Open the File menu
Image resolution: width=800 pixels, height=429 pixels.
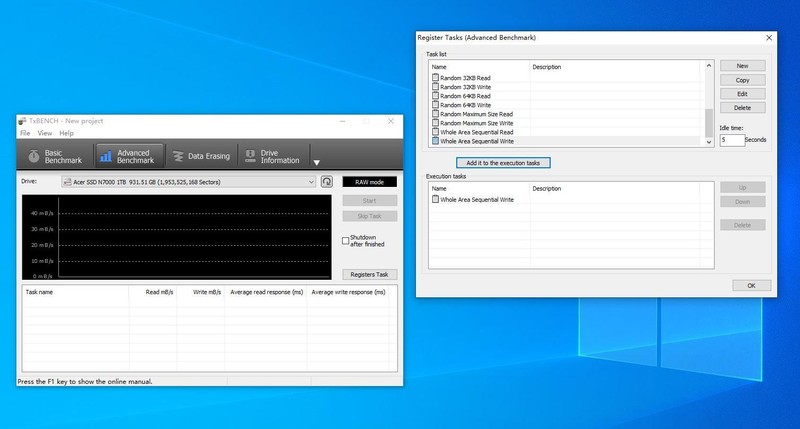[x=26, y=133]
